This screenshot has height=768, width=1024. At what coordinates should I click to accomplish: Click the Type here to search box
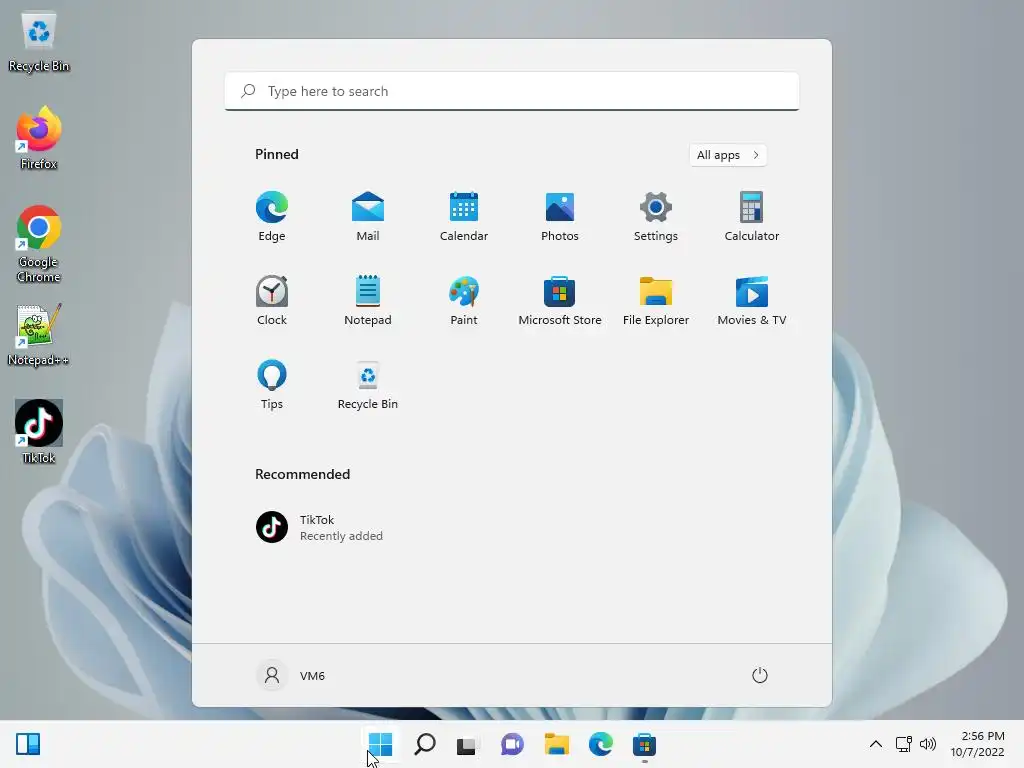512,91
